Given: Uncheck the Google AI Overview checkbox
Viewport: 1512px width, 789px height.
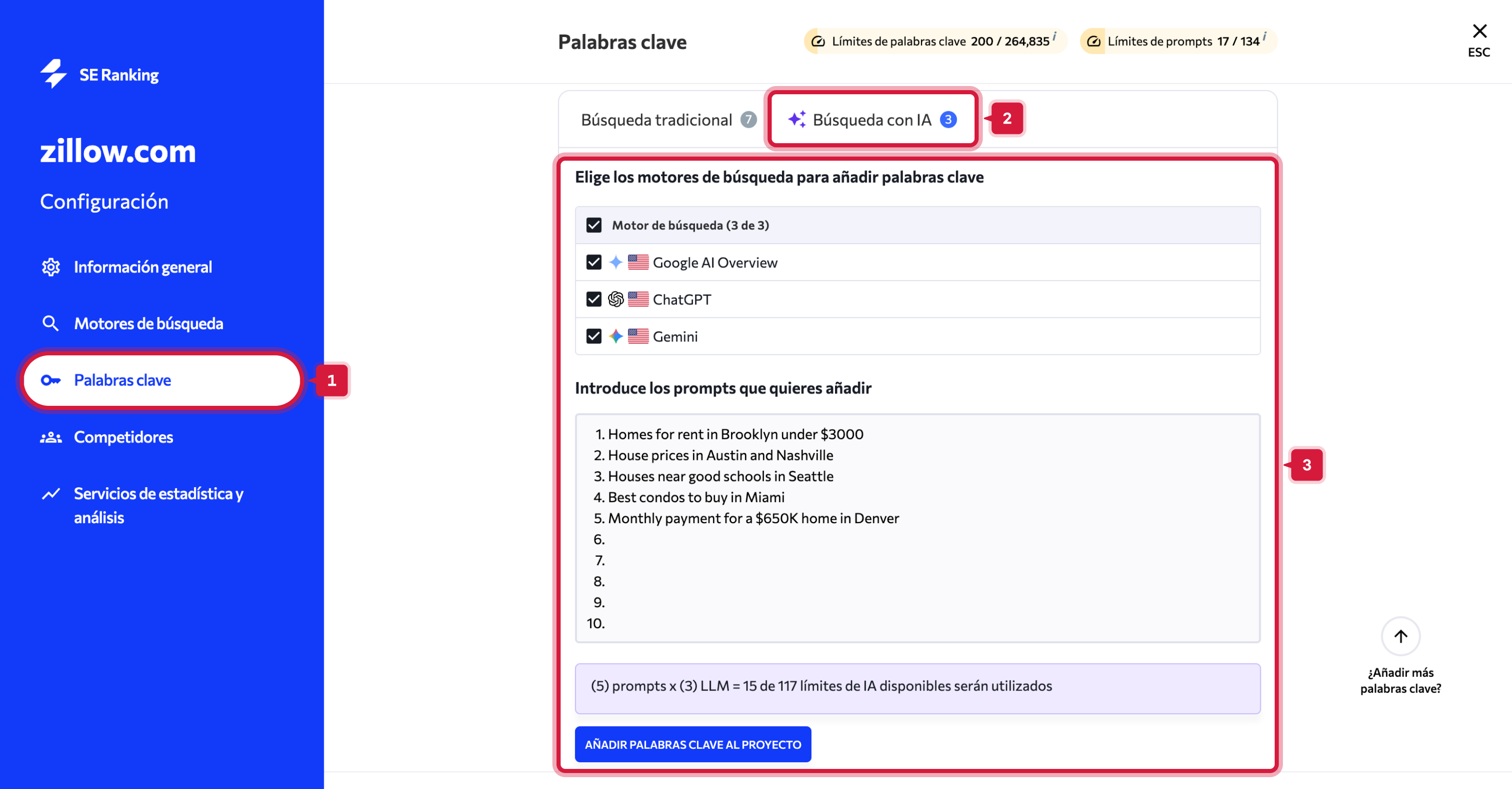Looking at the screenshot, I should click(594, 263).
